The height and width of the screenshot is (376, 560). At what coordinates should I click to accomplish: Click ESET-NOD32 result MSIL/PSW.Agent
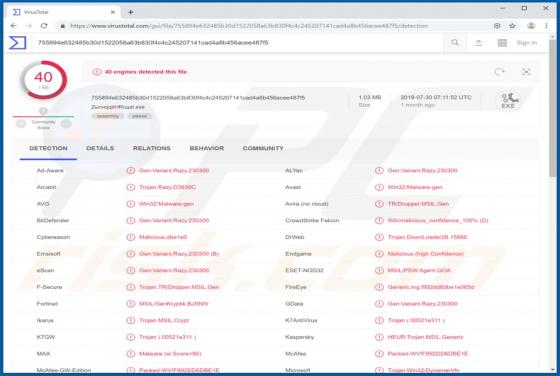click(x=419, y=270)
